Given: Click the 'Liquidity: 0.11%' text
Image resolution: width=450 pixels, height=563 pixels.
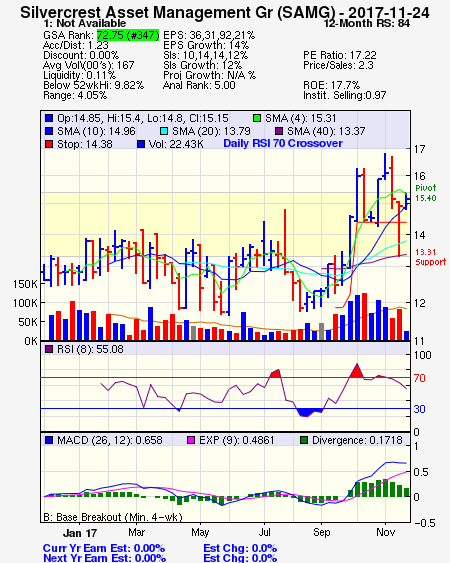Looking at the screenshot, I should [x=79, y=75].
